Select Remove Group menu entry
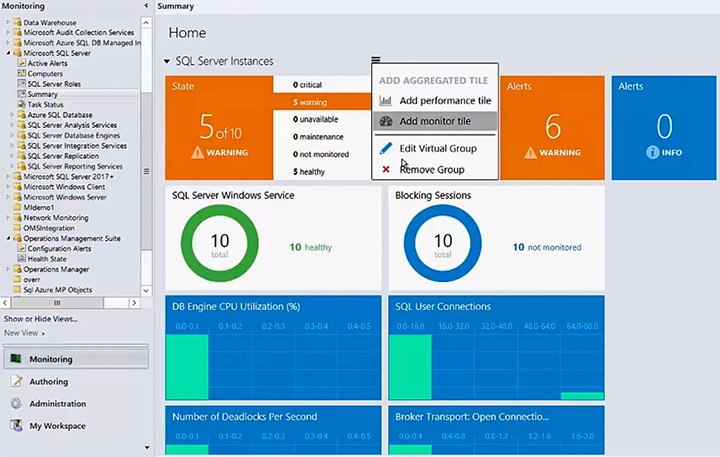The height and width of the screenshot is (457, 720). 435,169
